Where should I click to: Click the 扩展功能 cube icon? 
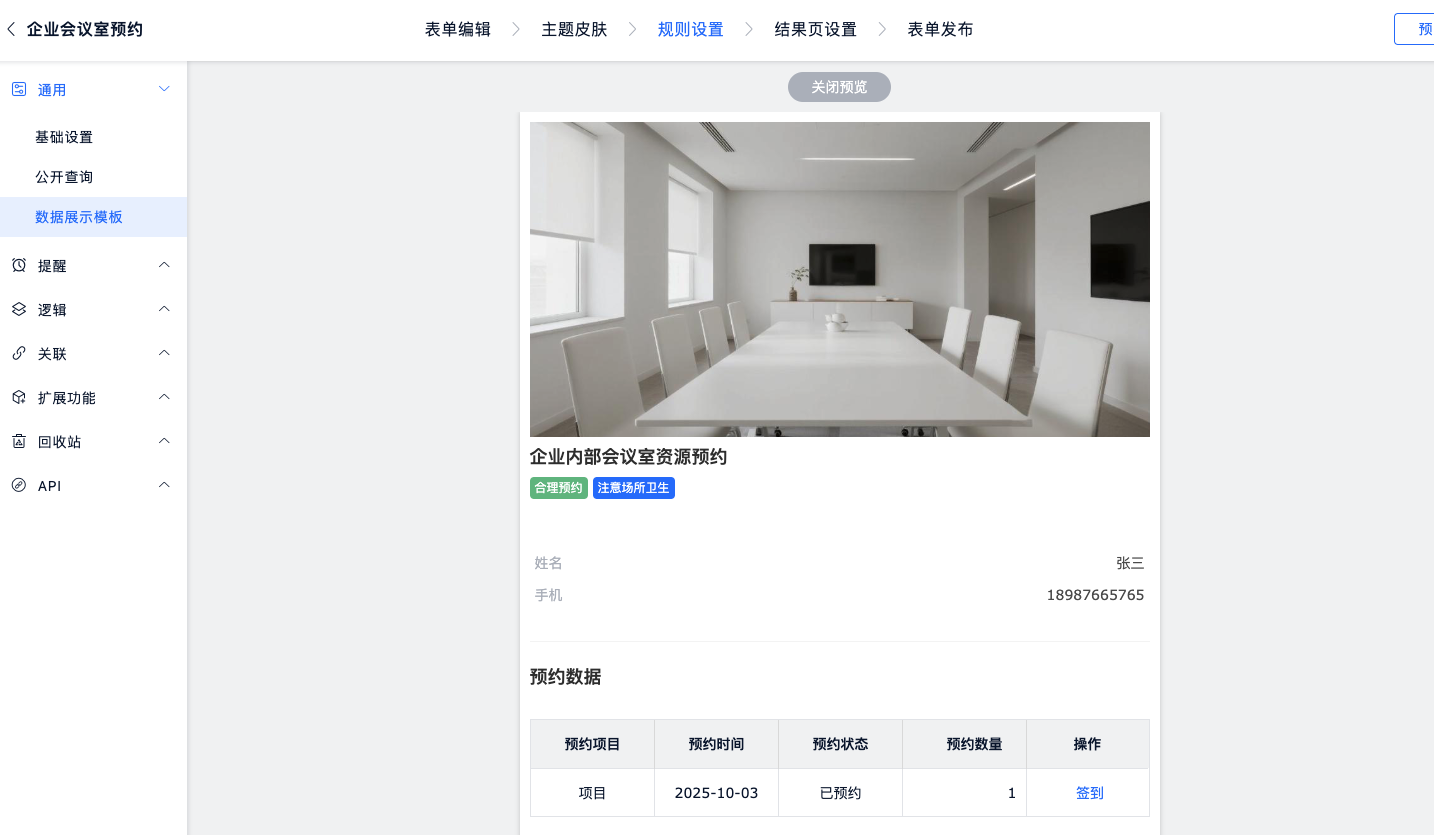tap(19, 398)
